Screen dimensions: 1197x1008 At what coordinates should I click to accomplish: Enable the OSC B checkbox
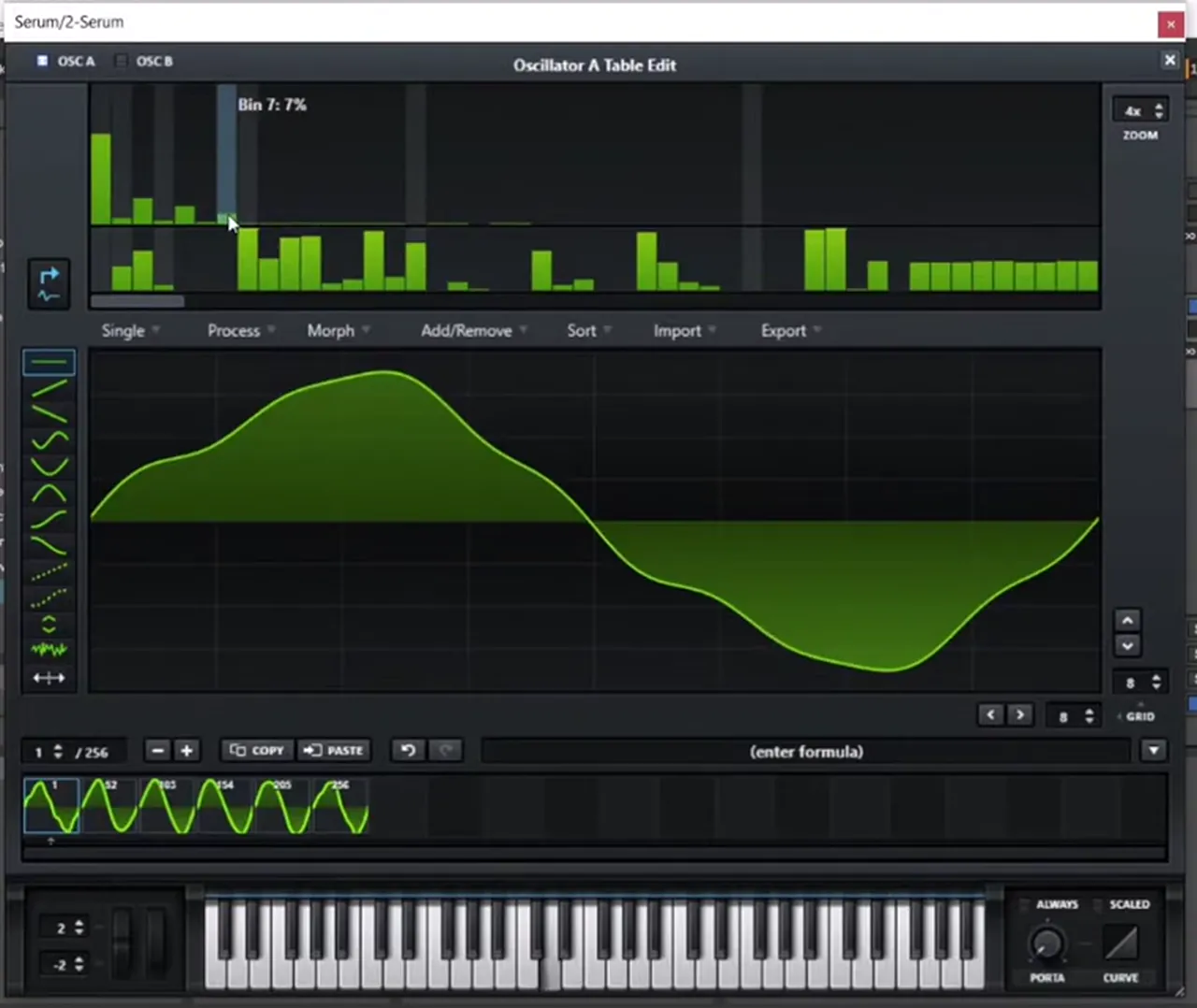point(121,61)
